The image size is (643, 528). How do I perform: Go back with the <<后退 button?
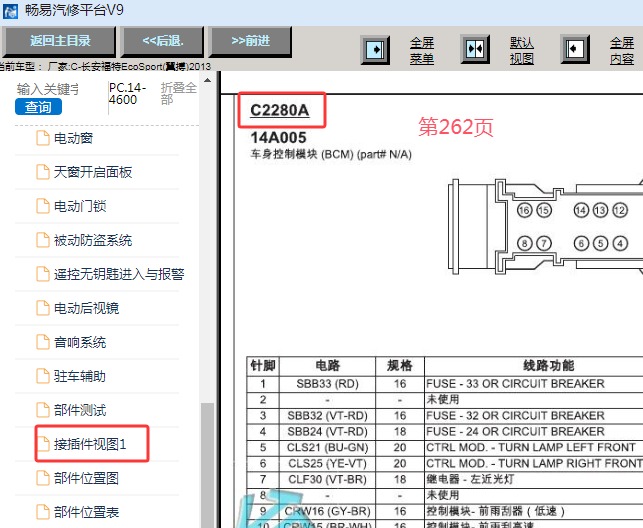coord(162,41)
